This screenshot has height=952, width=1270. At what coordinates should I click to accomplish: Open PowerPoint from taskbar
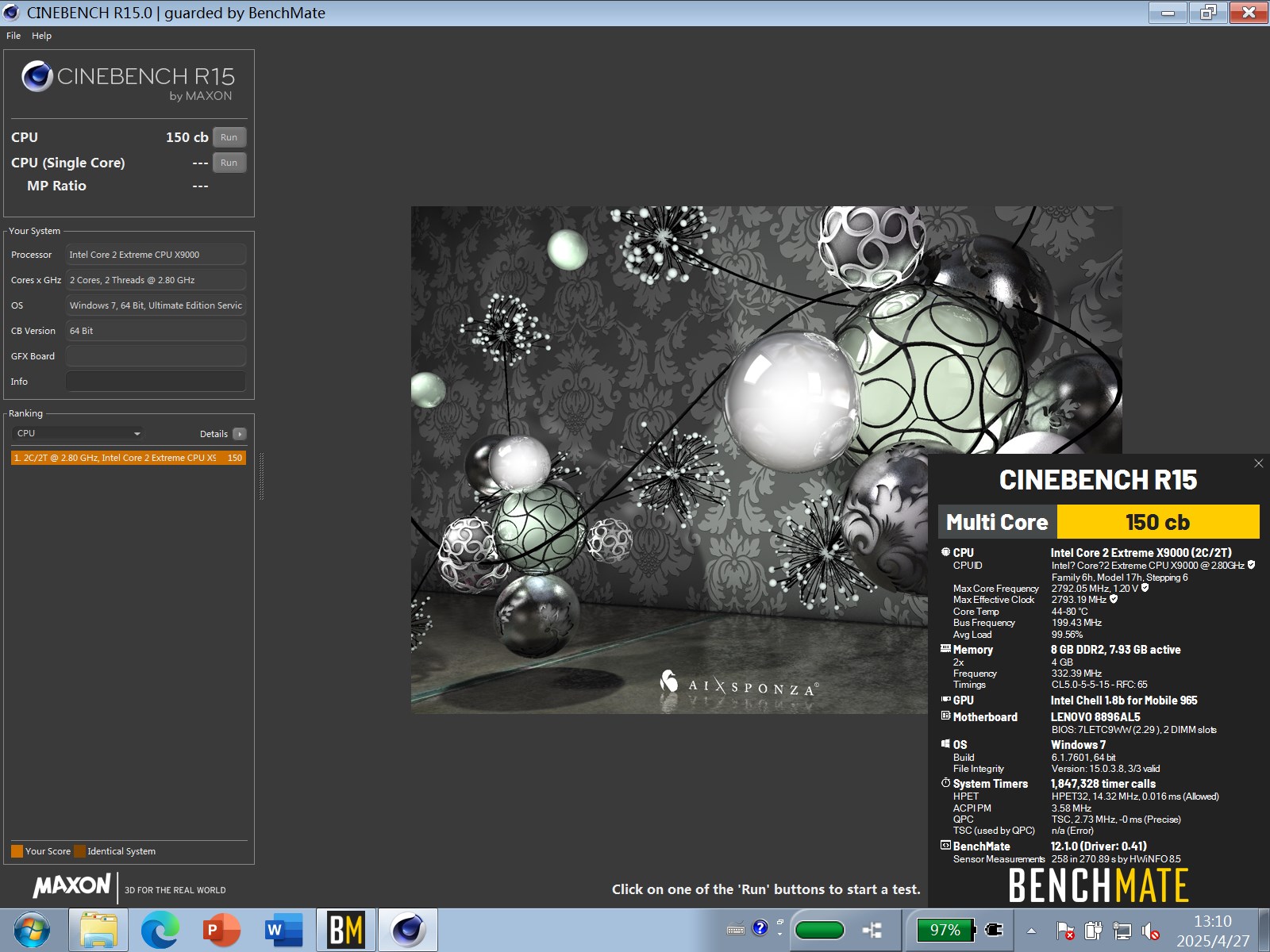221,931
